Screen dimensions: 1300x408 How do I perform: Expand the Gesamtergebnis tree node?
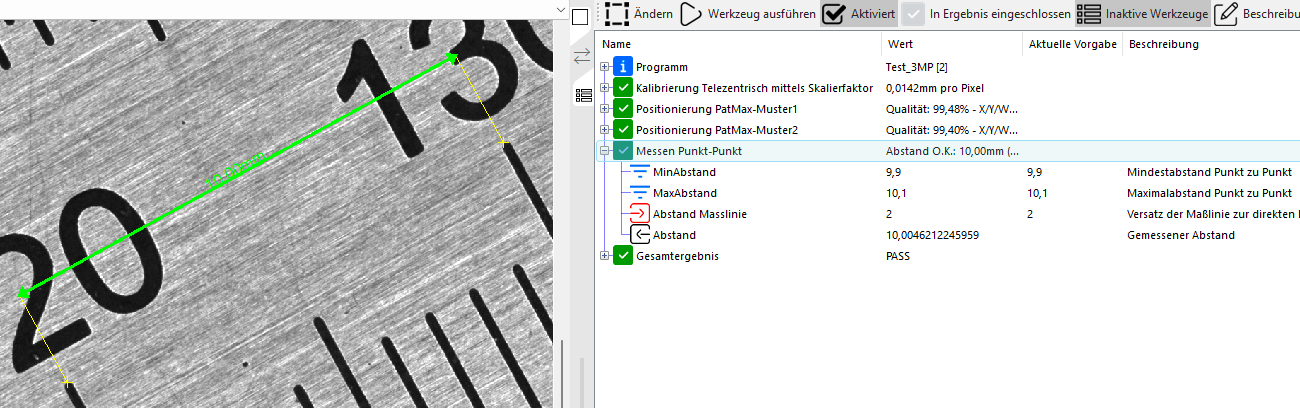[605, 256]
